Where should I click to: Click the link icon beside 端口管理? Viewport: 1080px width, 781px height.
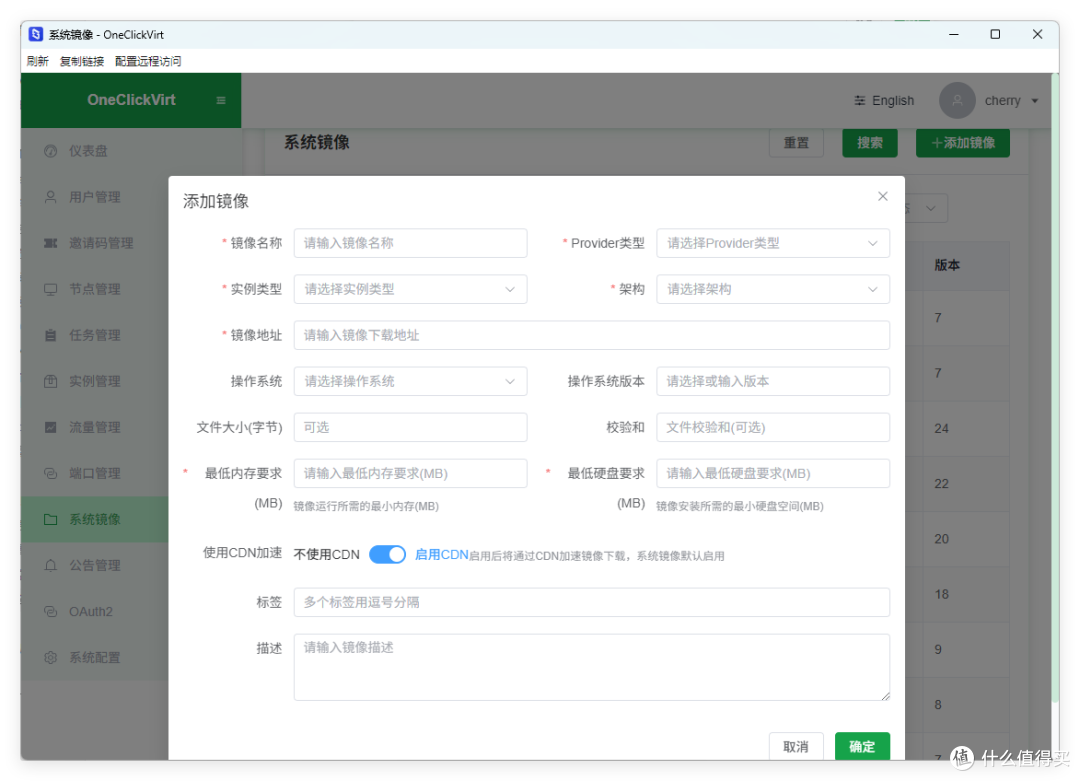click(50, 473)
